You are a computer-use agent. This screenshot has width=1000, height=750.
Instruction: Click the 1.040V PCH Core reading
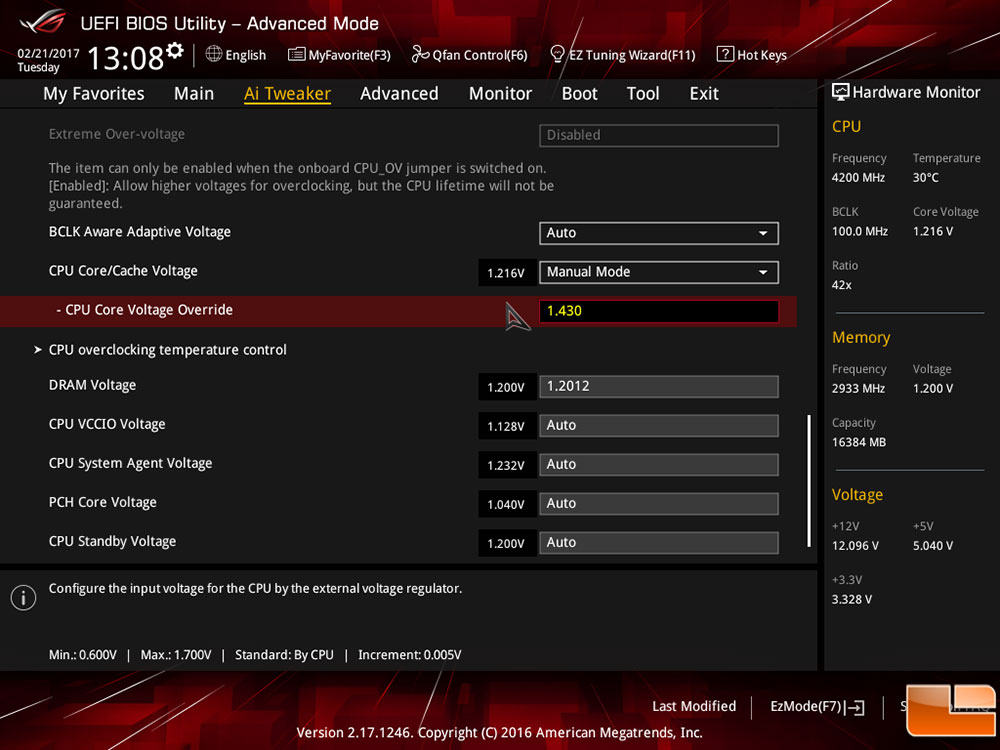coord(506,504)
